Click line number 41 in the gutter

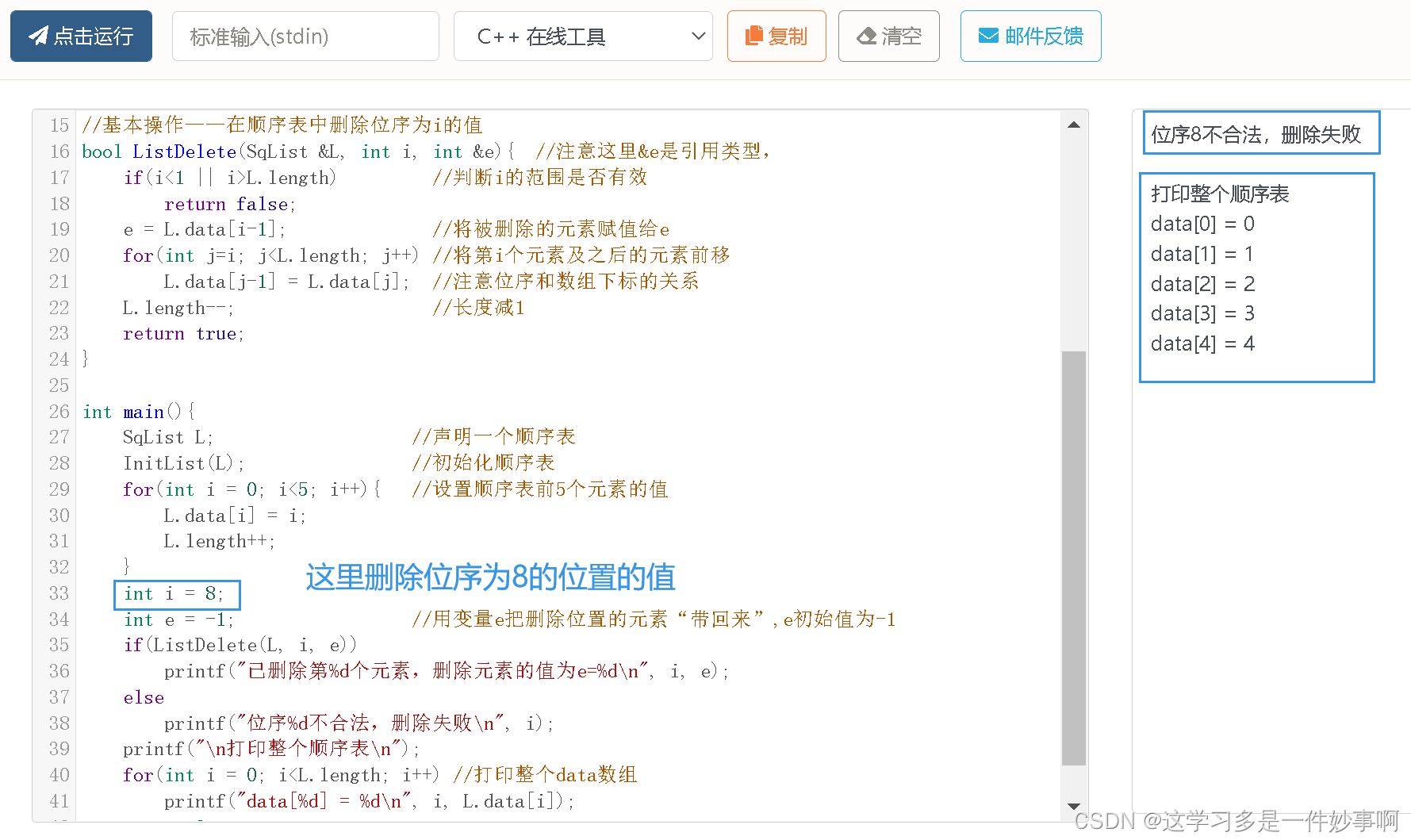[59, 801]
